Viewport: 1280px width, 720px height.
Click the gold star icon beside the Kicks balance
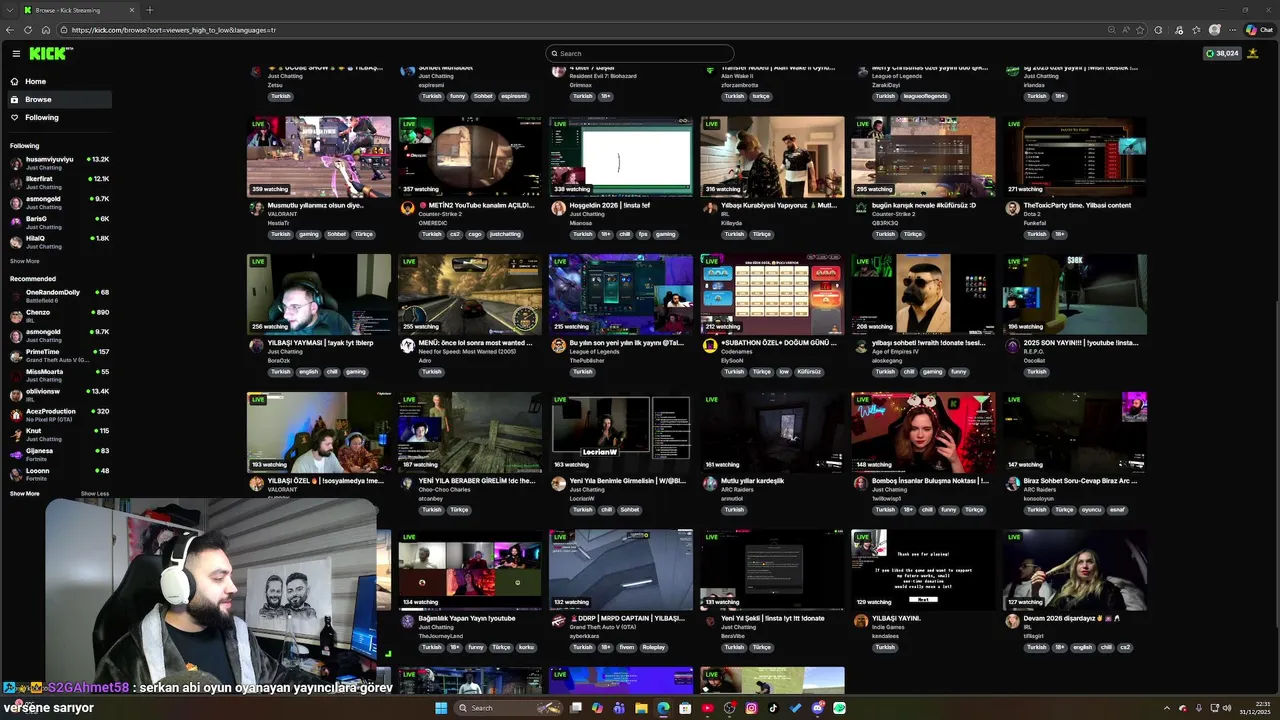(x=1253, y=53)
